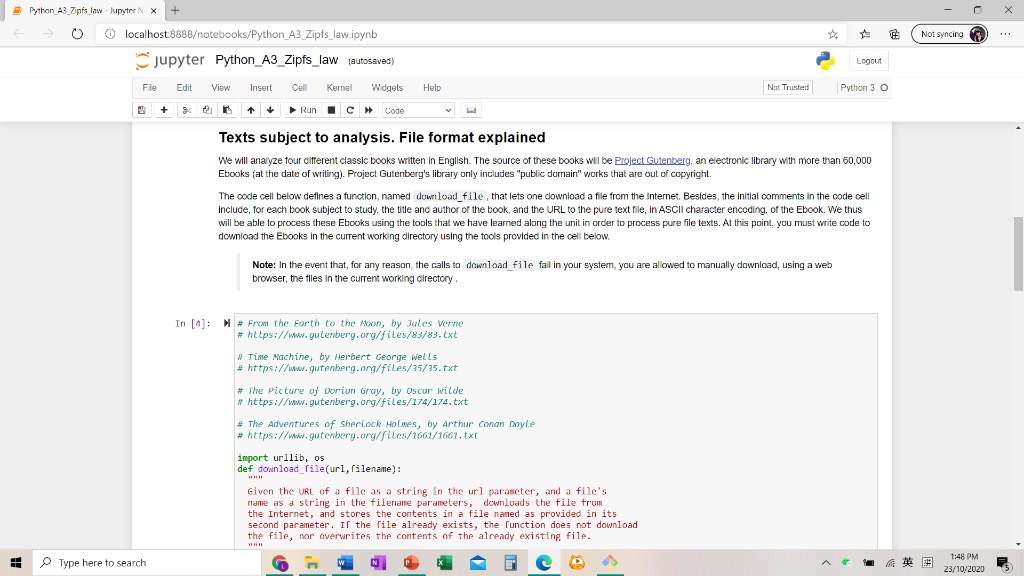Save the notebook checkpoint
This screenshot has height=576, width=1024.
coord(141,110)
